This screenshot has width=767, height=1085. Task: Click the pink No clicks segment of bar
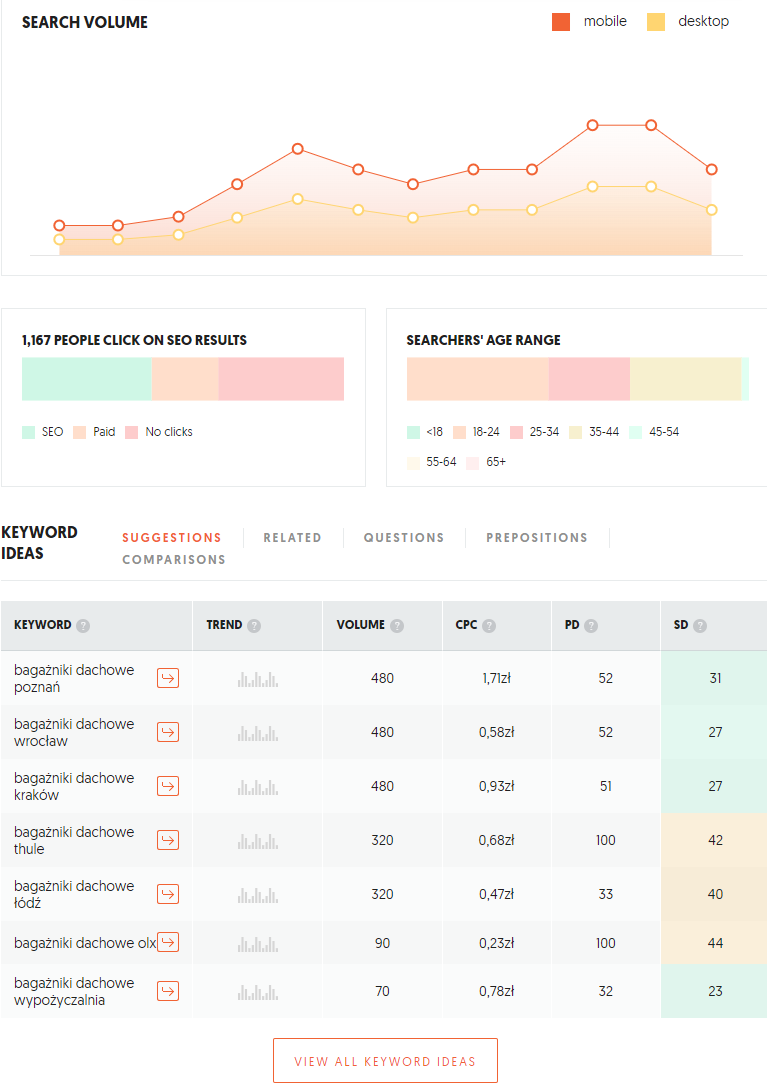click(x=281, y=379)
